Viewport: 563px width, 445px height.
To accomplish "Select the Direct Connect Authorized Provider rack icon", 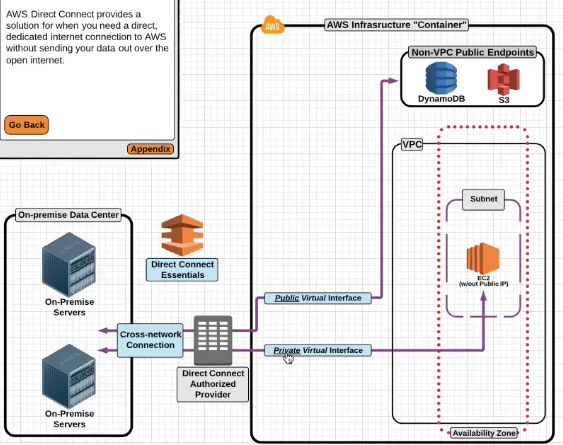I will pos(213,340).
